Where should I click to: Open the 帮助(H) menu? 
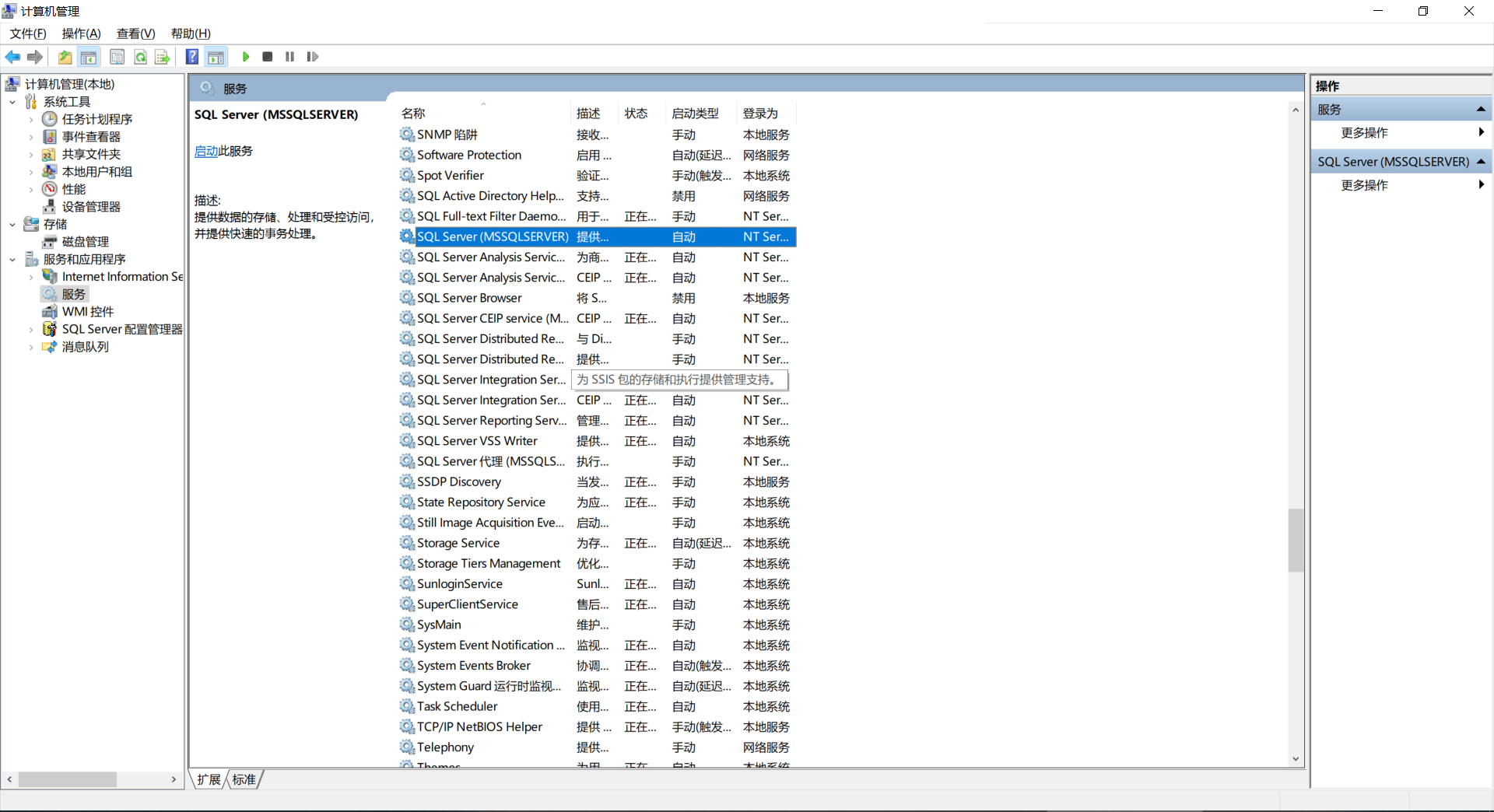191,33
